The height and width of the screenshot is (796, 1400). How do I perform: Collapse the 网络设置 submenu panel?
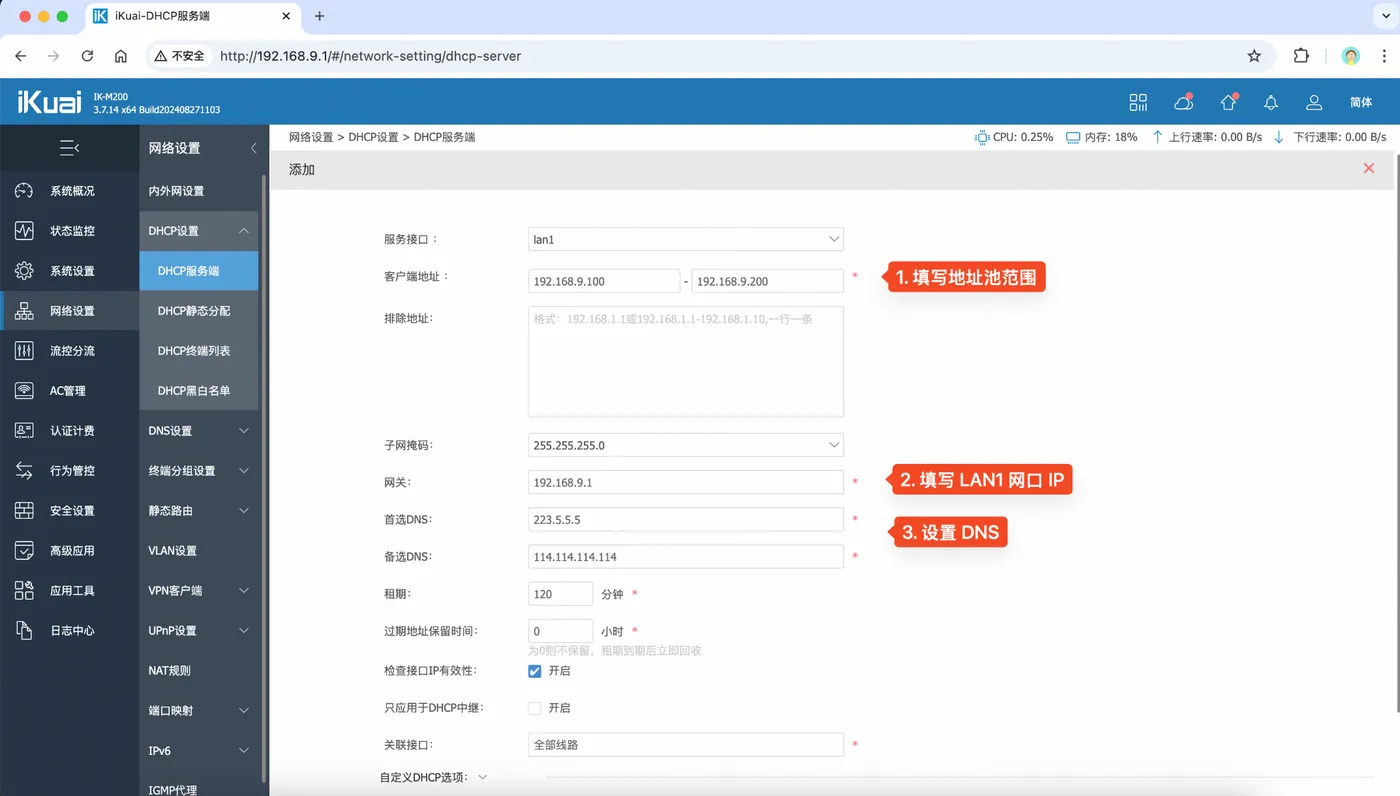click(x=253, y=148)
